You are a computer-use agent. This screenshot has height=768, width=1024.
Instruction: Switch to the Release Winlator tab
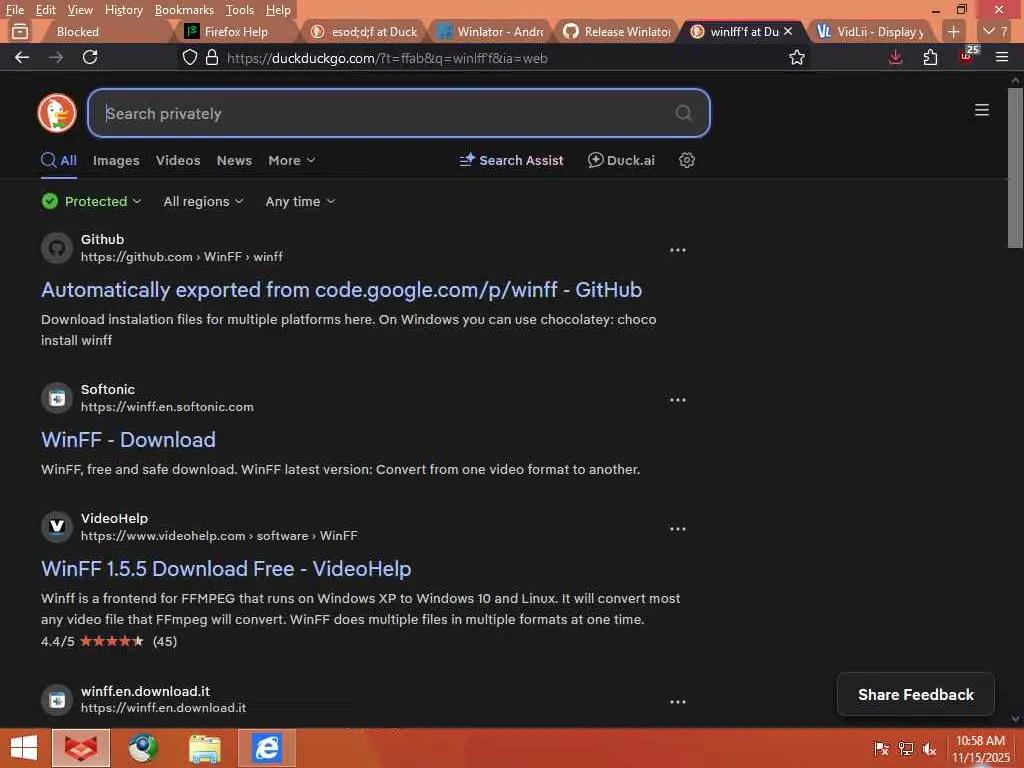point(617,31)
